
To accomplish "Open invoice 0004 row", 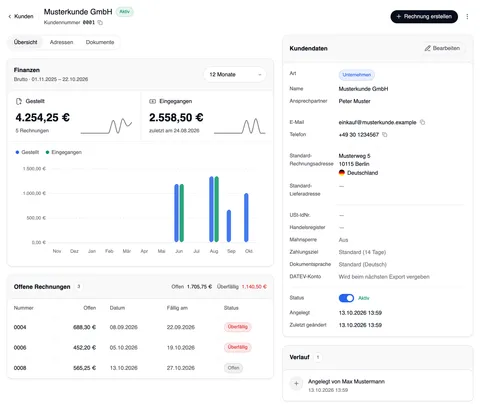I will click(140, 327).
